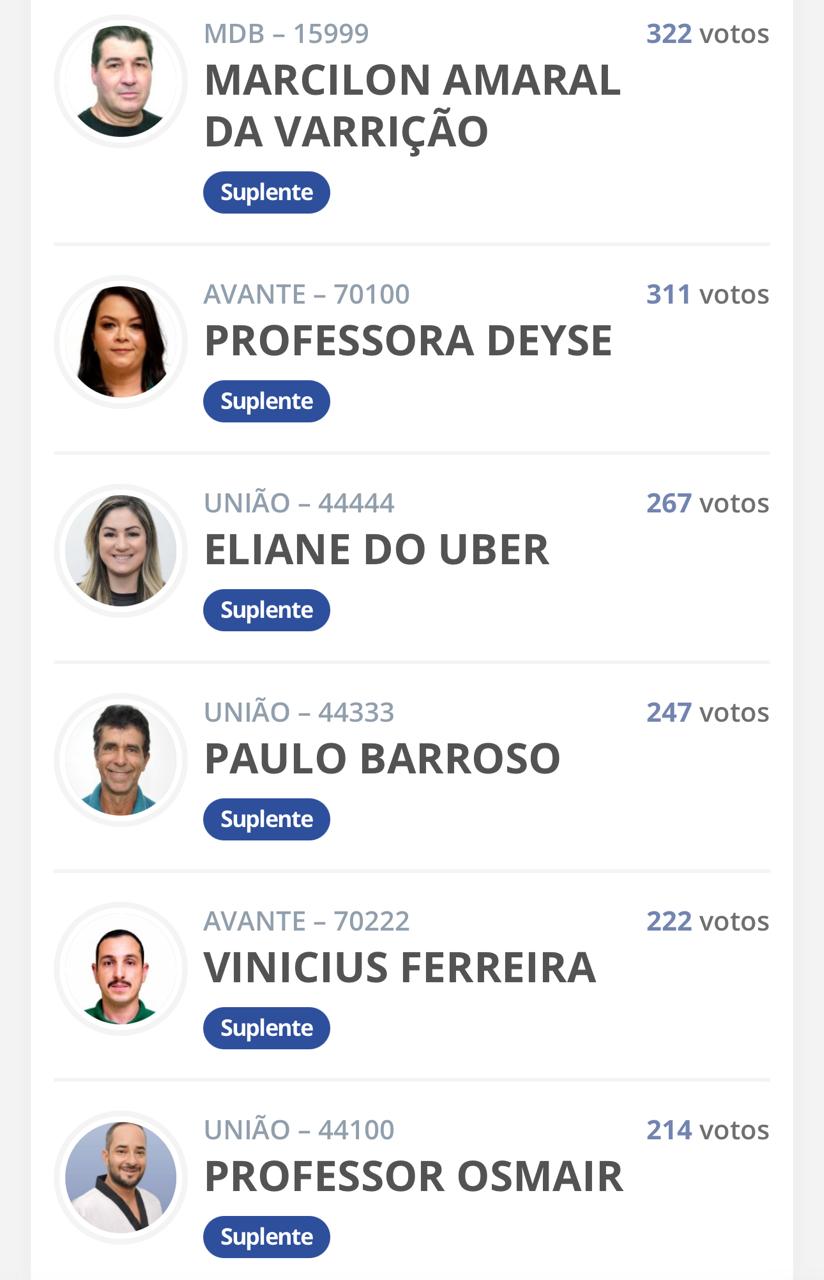Click the 214 votos count
The height and width of the screenshot is (1280, 824).
(x=708, y=1130)
